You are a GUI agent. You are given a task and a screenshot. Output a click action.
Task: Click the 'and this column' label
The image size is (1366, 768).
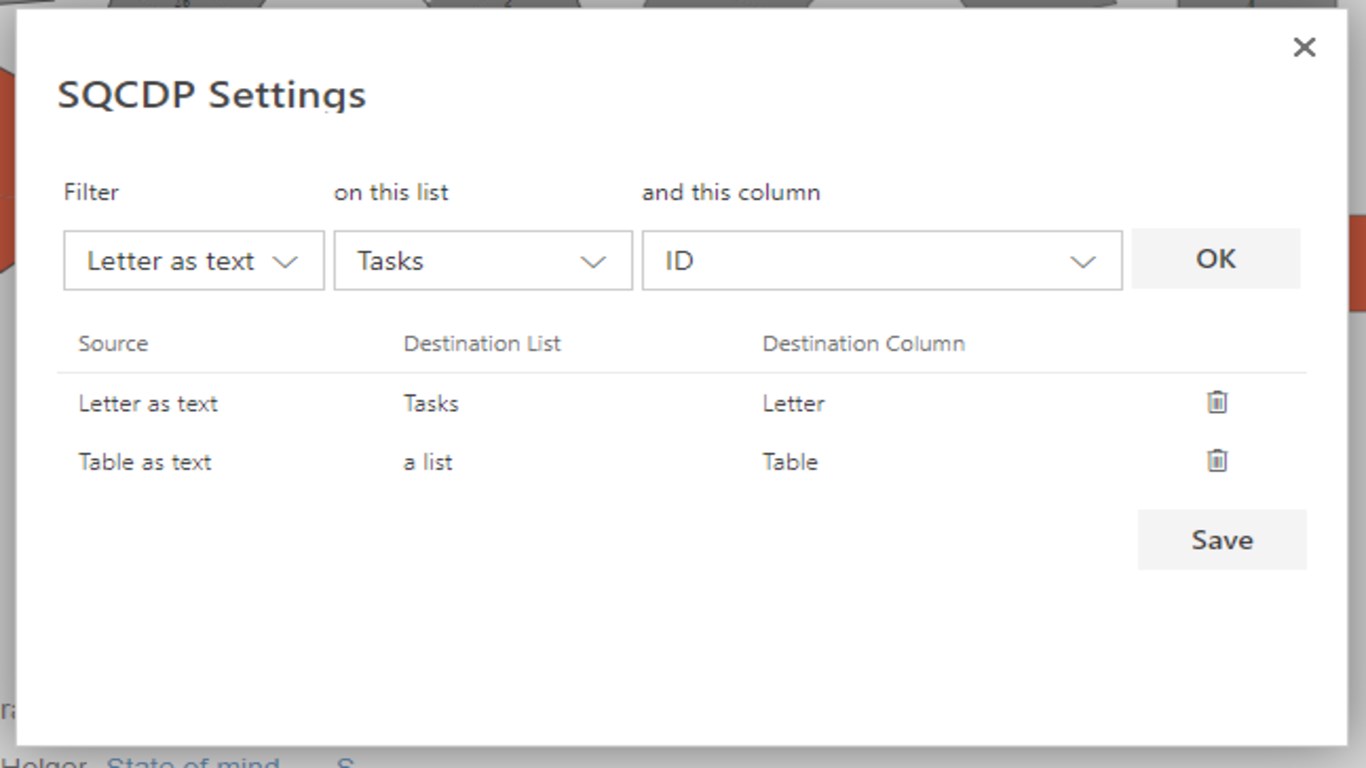click(x=730, y=192)
